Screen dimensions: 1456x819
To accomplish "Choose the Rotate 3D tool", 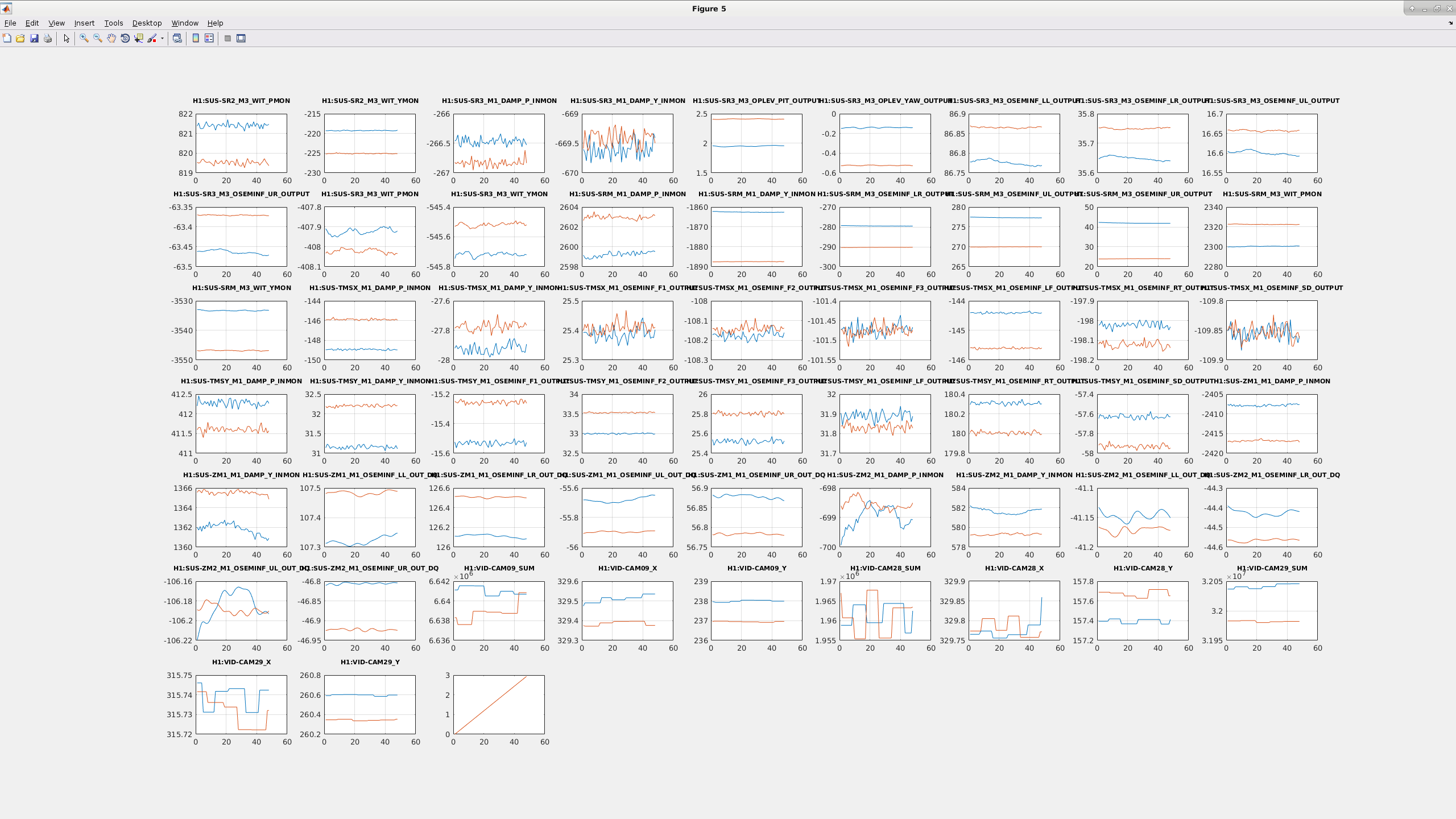I will tap(125, 38).
